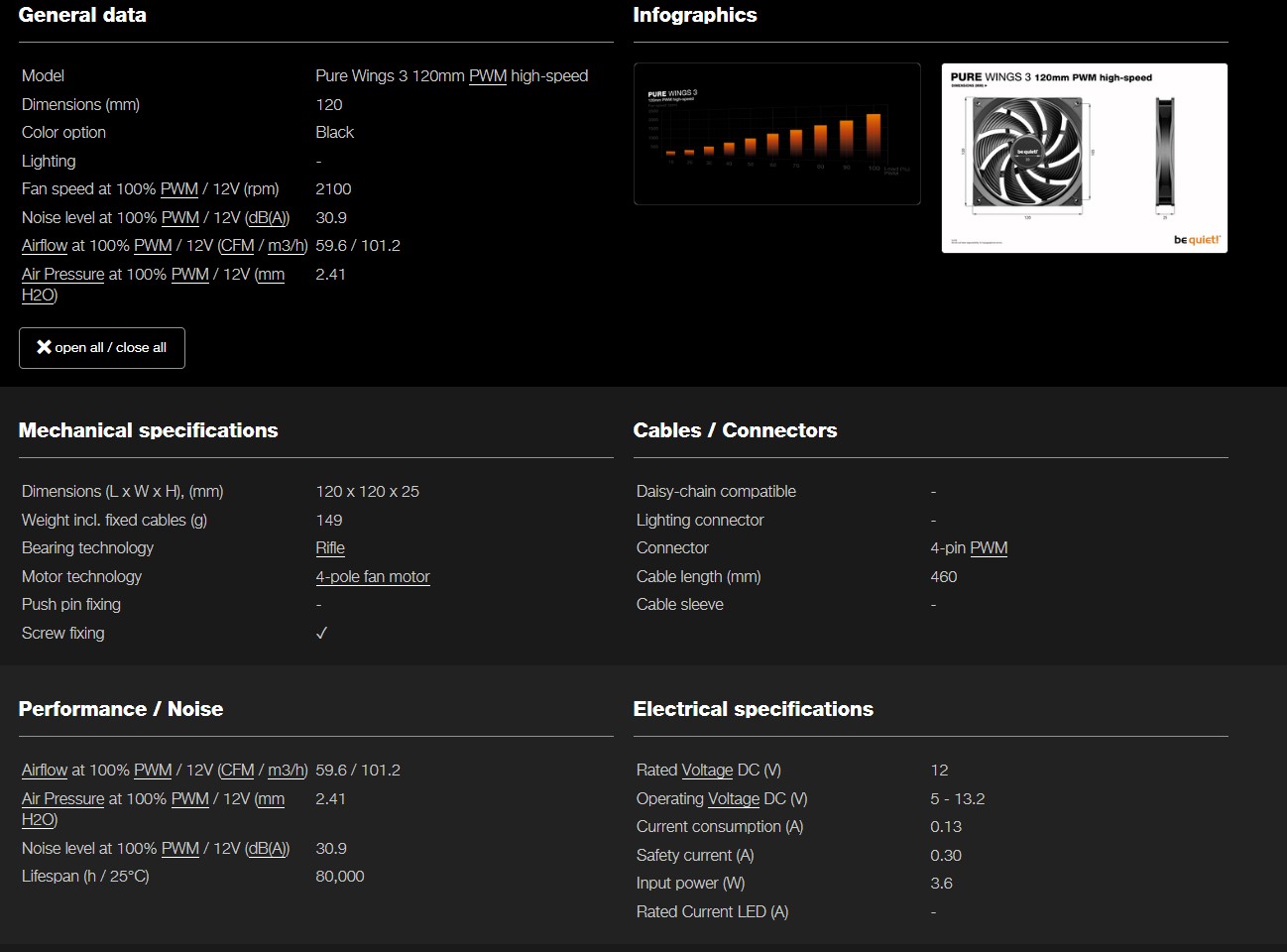Click the Screw fixing checkmark
1287x952 pixels.
click(321, 634)
